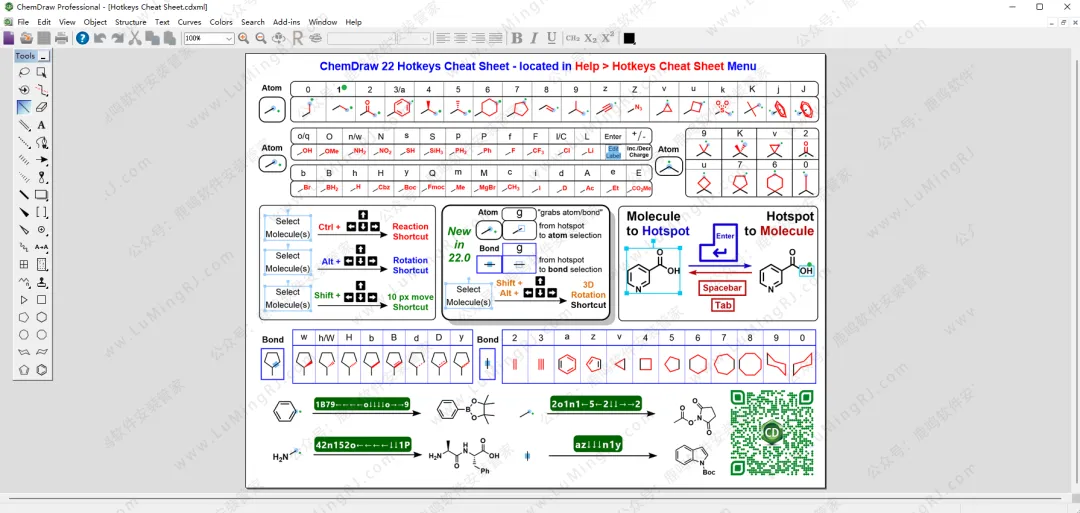The height and width of the screenshot is (513, 1080).
Task: Toggle Italic text formatting
Action: (534, 38)
